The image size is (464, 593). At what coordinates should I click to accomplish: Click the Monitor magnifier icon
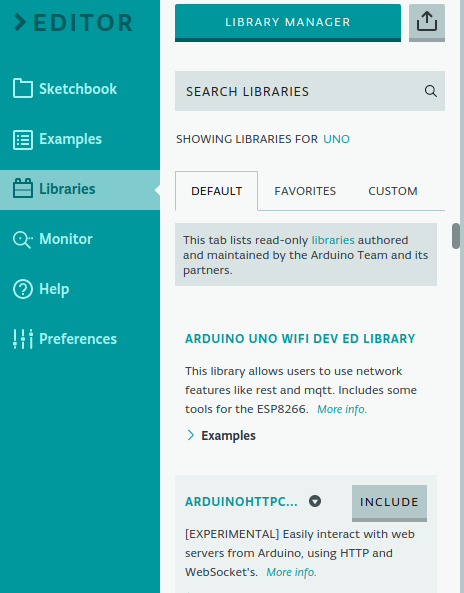[22, 239]
